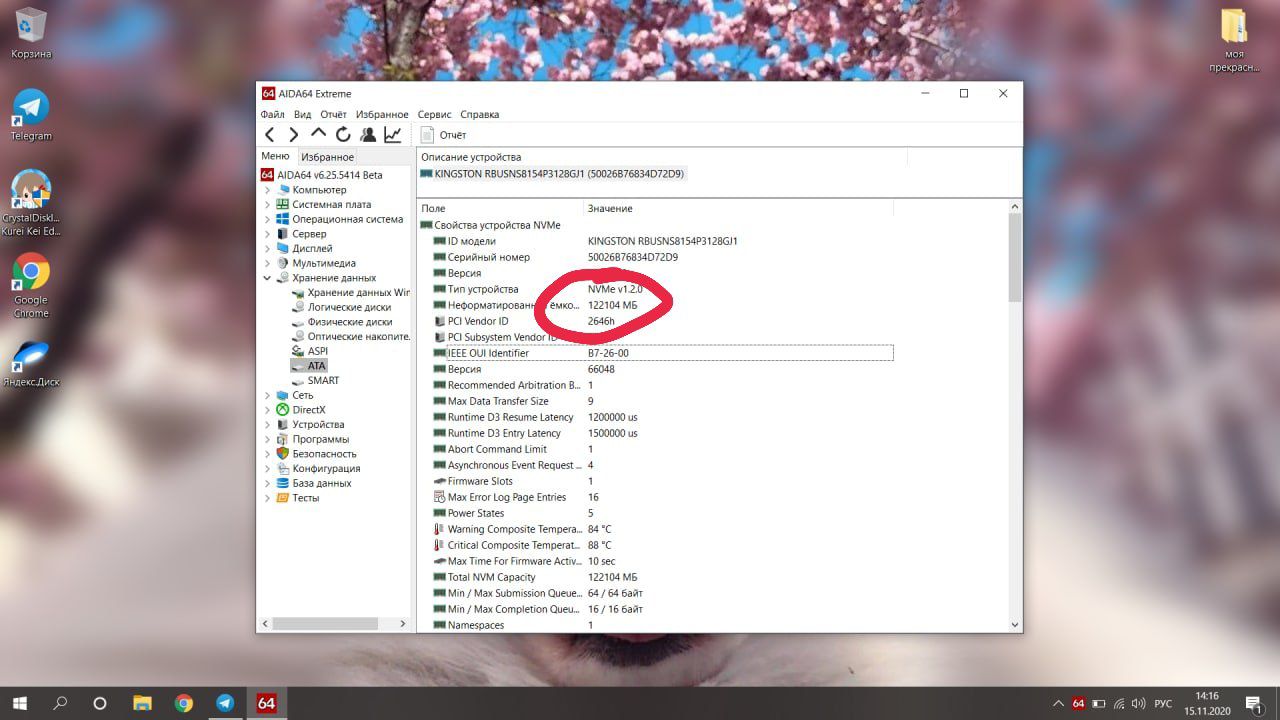The height and width of the screenshot is (720, 1280).
Task: Select the ASPI tree item
Action: [x=310, y=351]
